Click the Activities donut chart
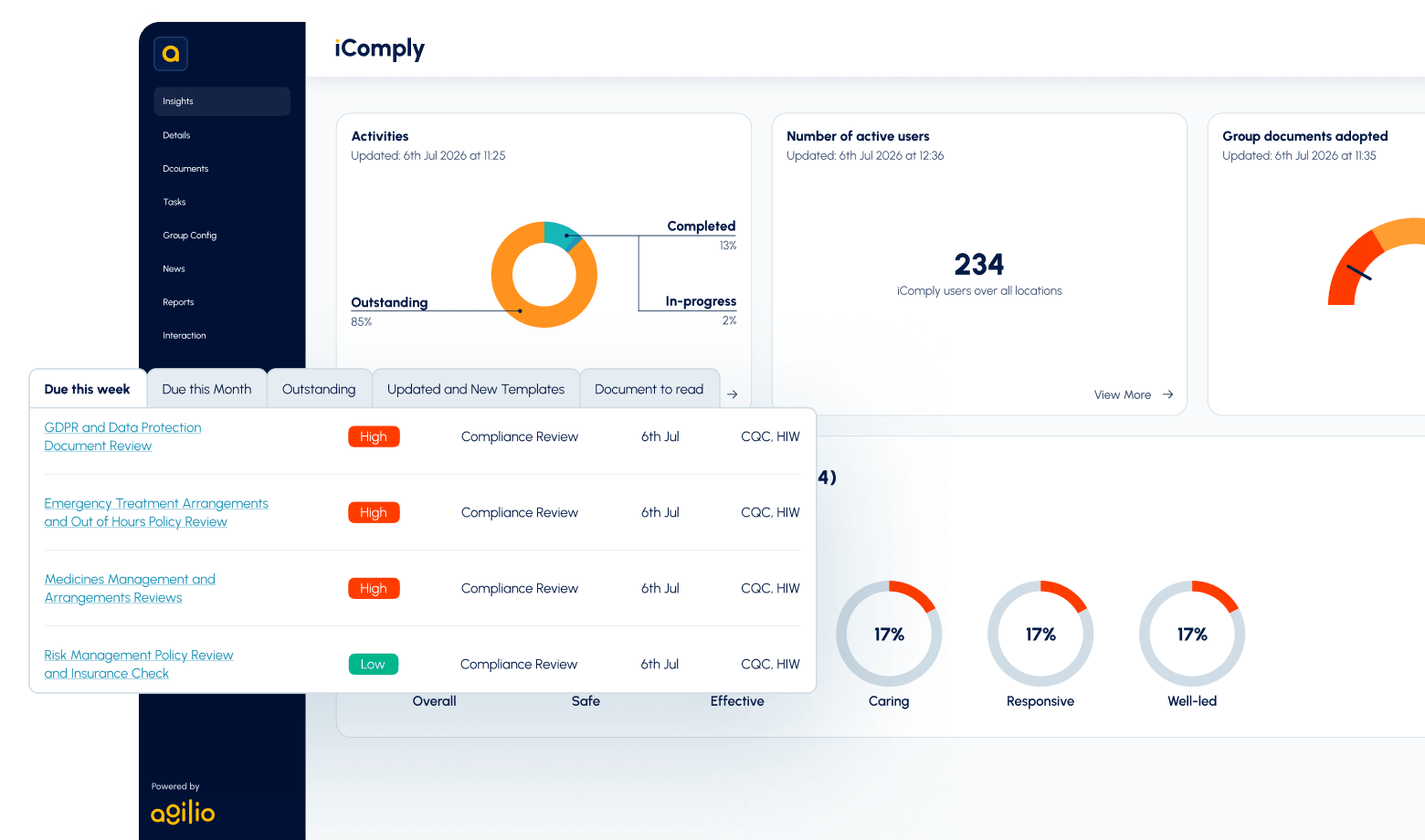1425x840 pixels. (x=544, y=275)
